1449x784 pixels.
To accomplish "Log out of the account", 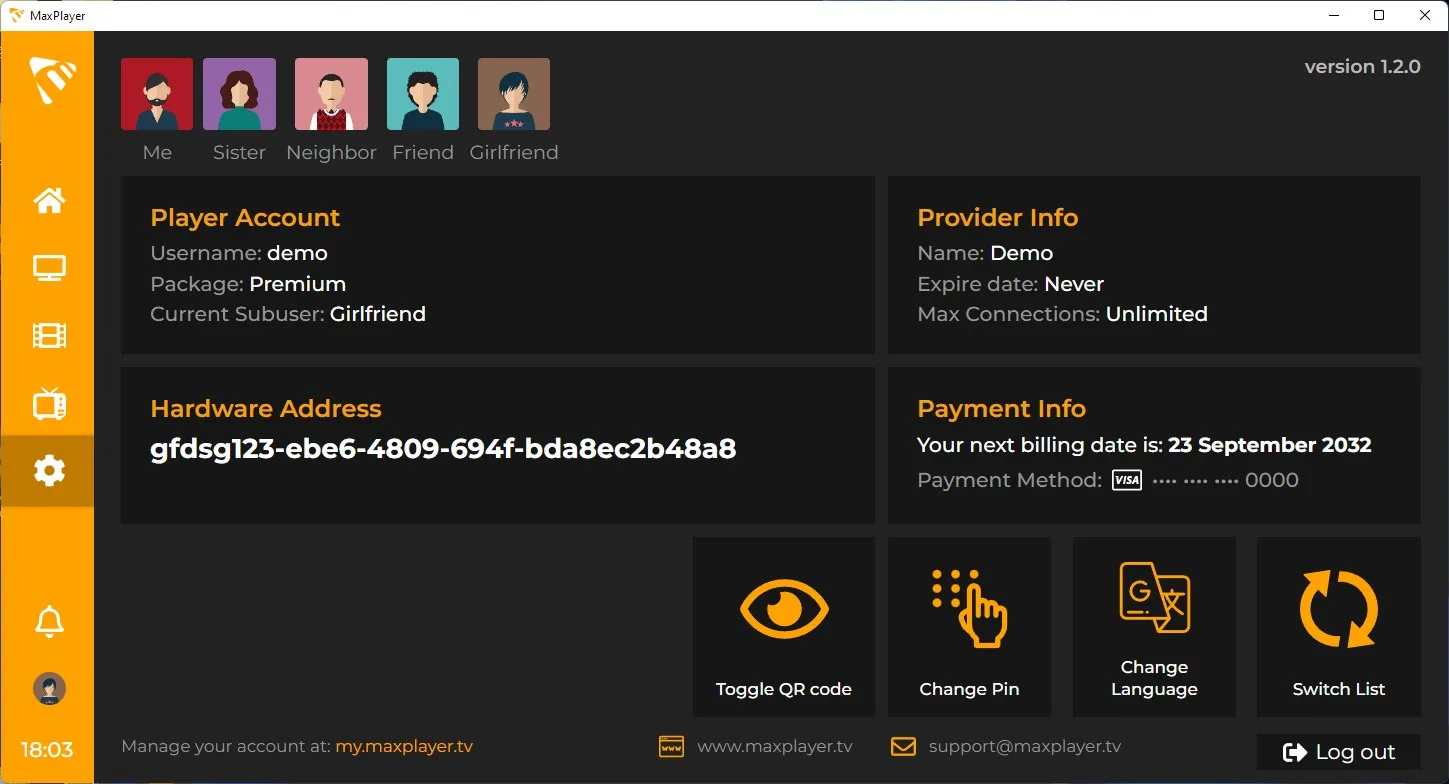I will click(1339, 752).
